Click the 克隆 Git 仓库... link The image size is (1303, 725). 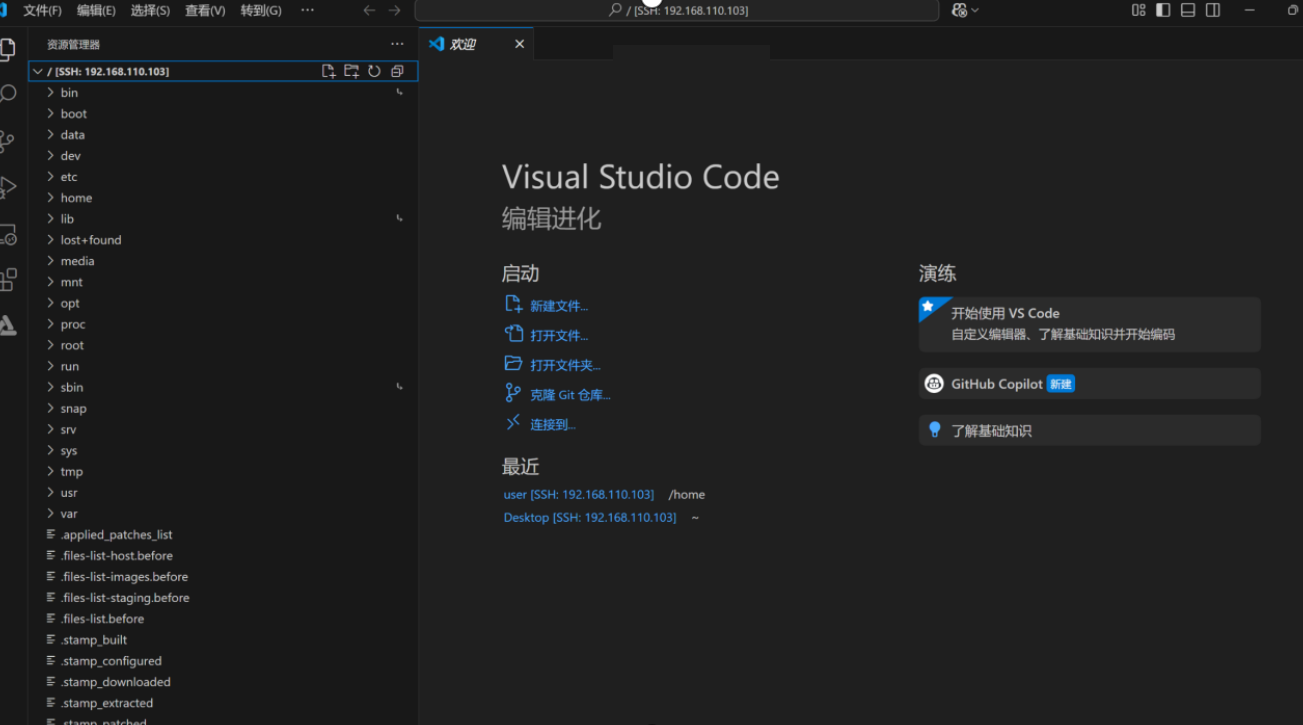tap(570, 395)
